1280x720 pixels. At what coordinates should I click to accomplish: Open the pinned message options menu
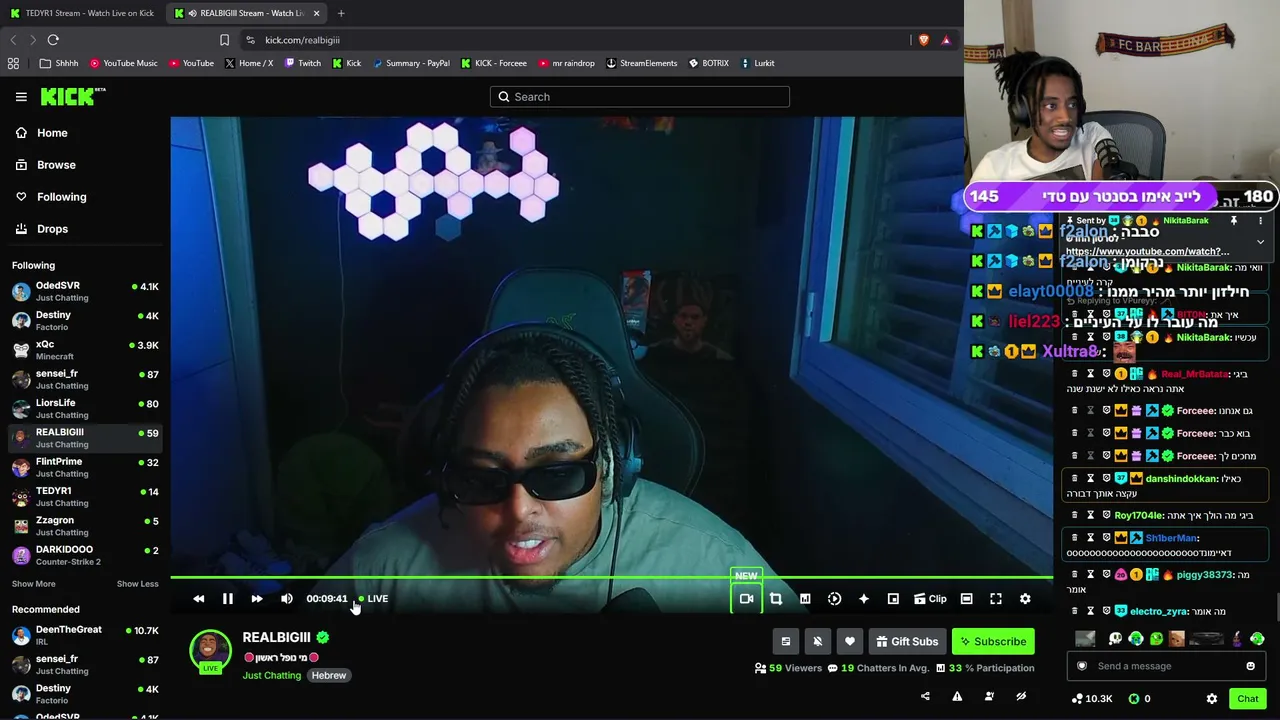tap(1260, 221)
